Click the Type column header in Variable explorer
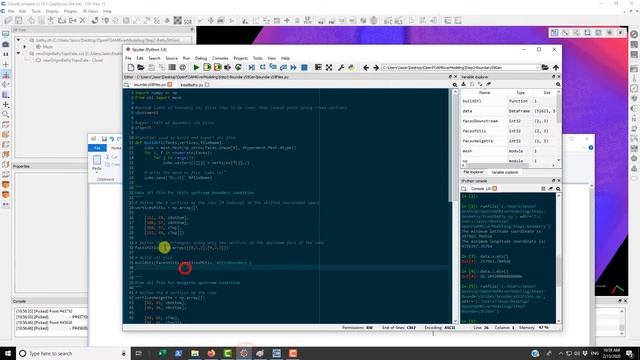The width and height of the screenshot is (640, 360). [x=520, y=93]
